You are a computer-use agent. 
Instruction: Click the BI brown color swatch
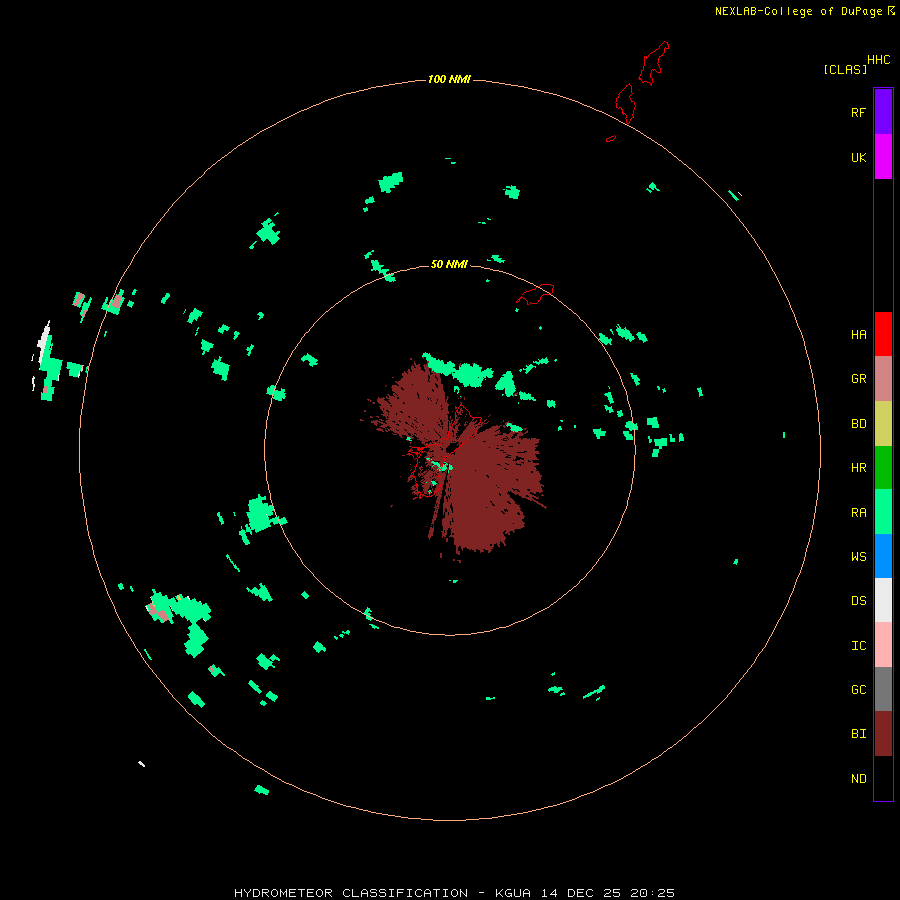point(883,734)
